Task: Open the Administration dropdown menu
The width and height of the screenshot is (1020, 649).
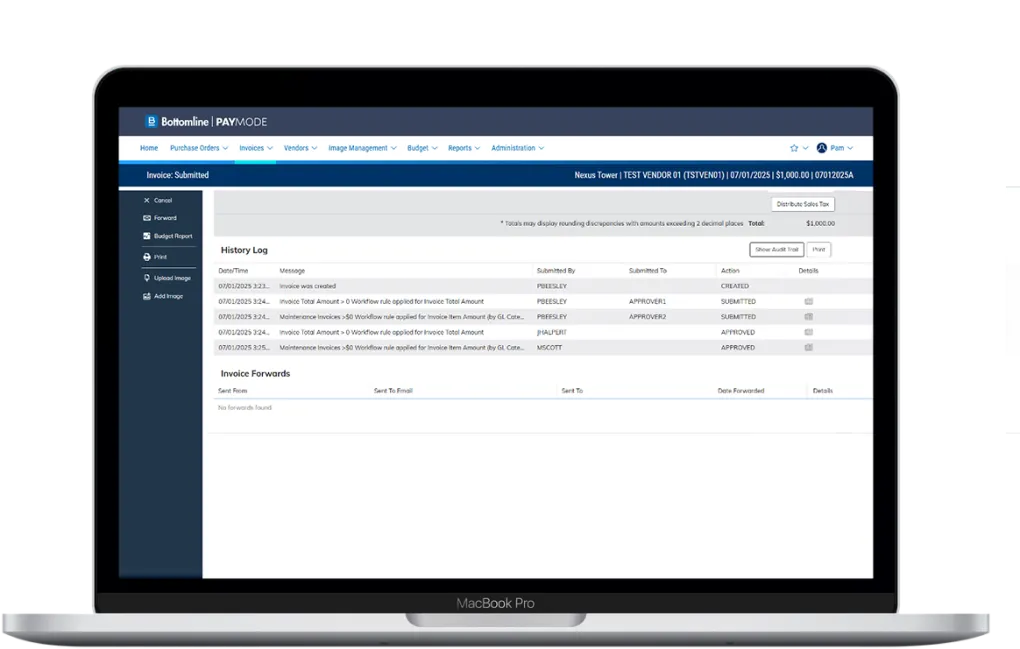Action: pyautogui.click(x=517, y=148)
